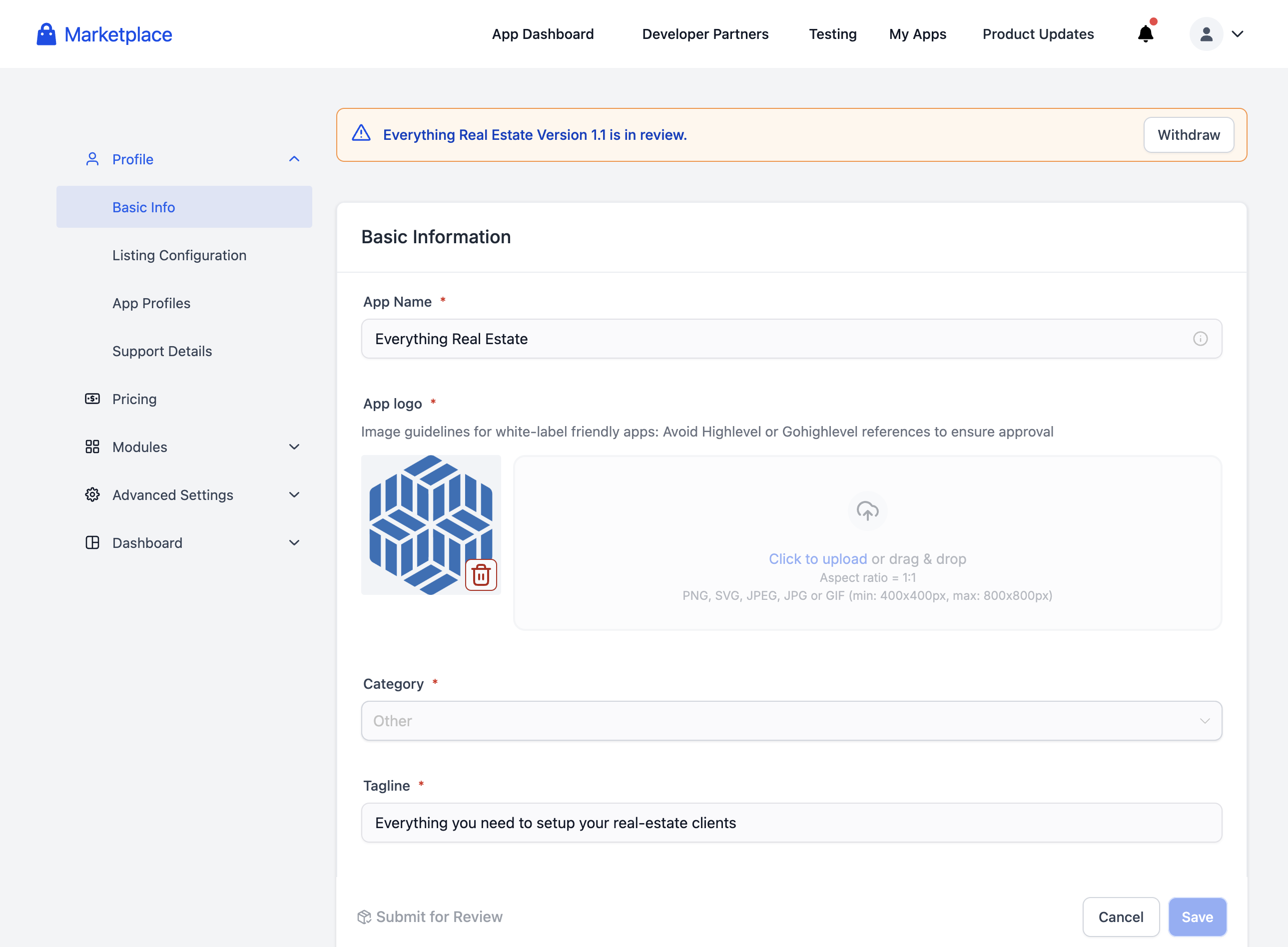Withdraw the version in review
Screen dimensions: 1288x947
click(x=1188, y=135)
